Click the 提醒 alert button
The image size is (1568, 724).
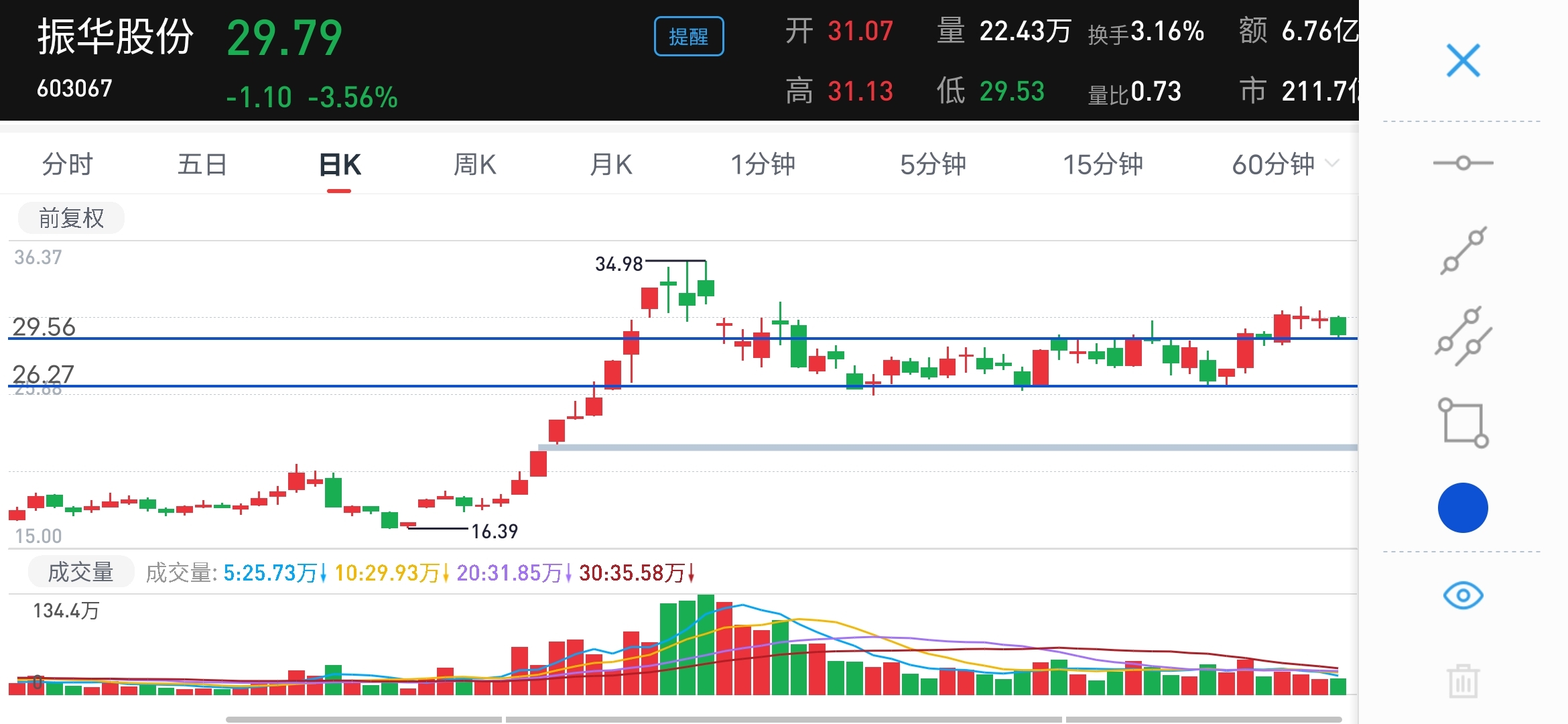pyautogui.click(x=688, y=37)
